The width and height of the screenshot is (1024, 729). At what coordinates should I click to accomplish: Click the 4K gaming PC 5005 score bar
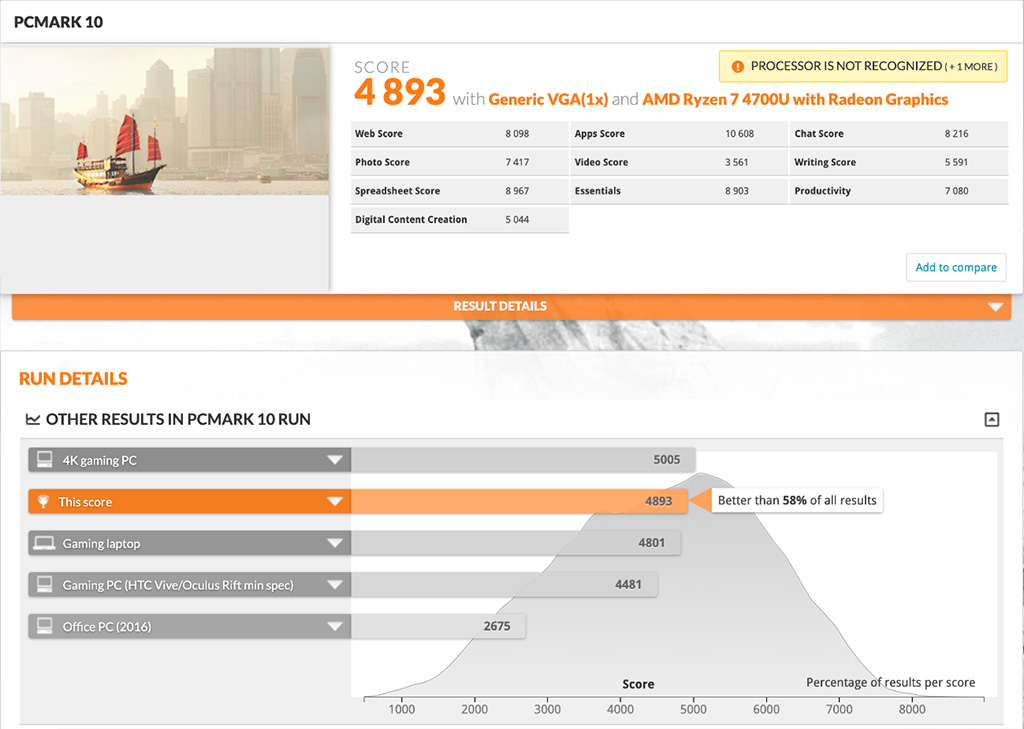523,460
